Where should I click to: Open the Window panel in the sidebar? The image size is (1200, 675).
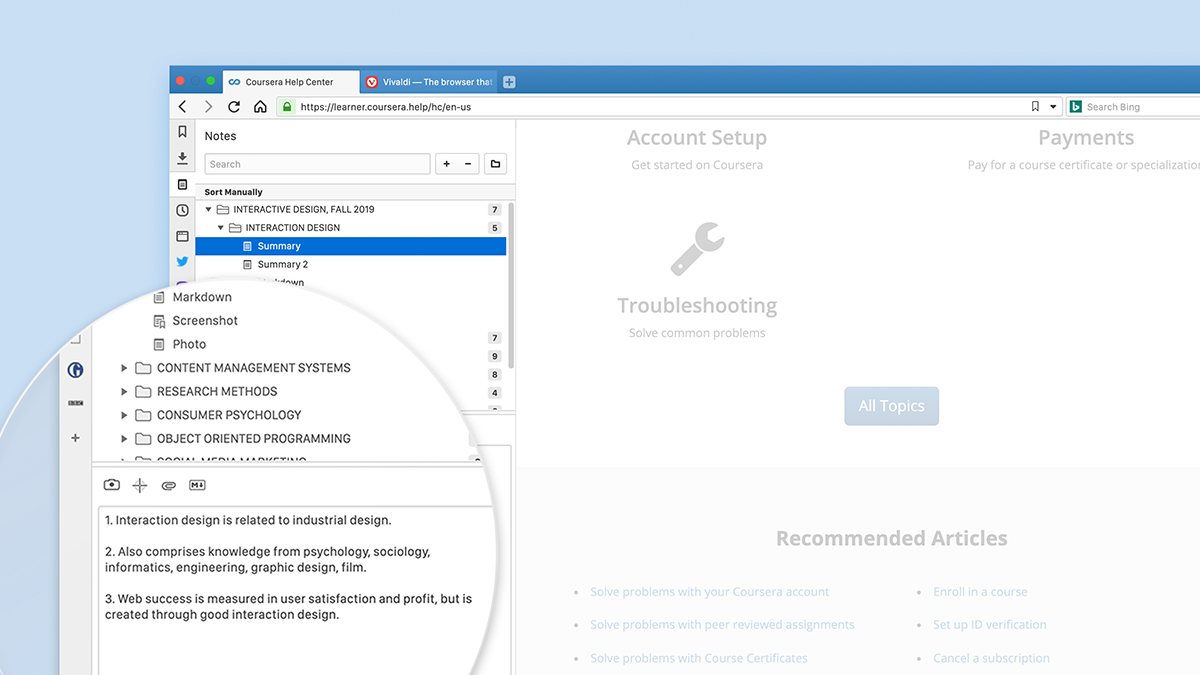click(182, 236)
